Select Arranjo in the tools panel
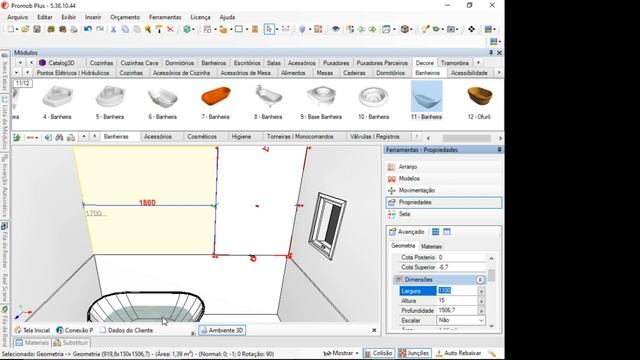Screen dimensions: 640x360 pyautogui.click(x=443, y=167)
